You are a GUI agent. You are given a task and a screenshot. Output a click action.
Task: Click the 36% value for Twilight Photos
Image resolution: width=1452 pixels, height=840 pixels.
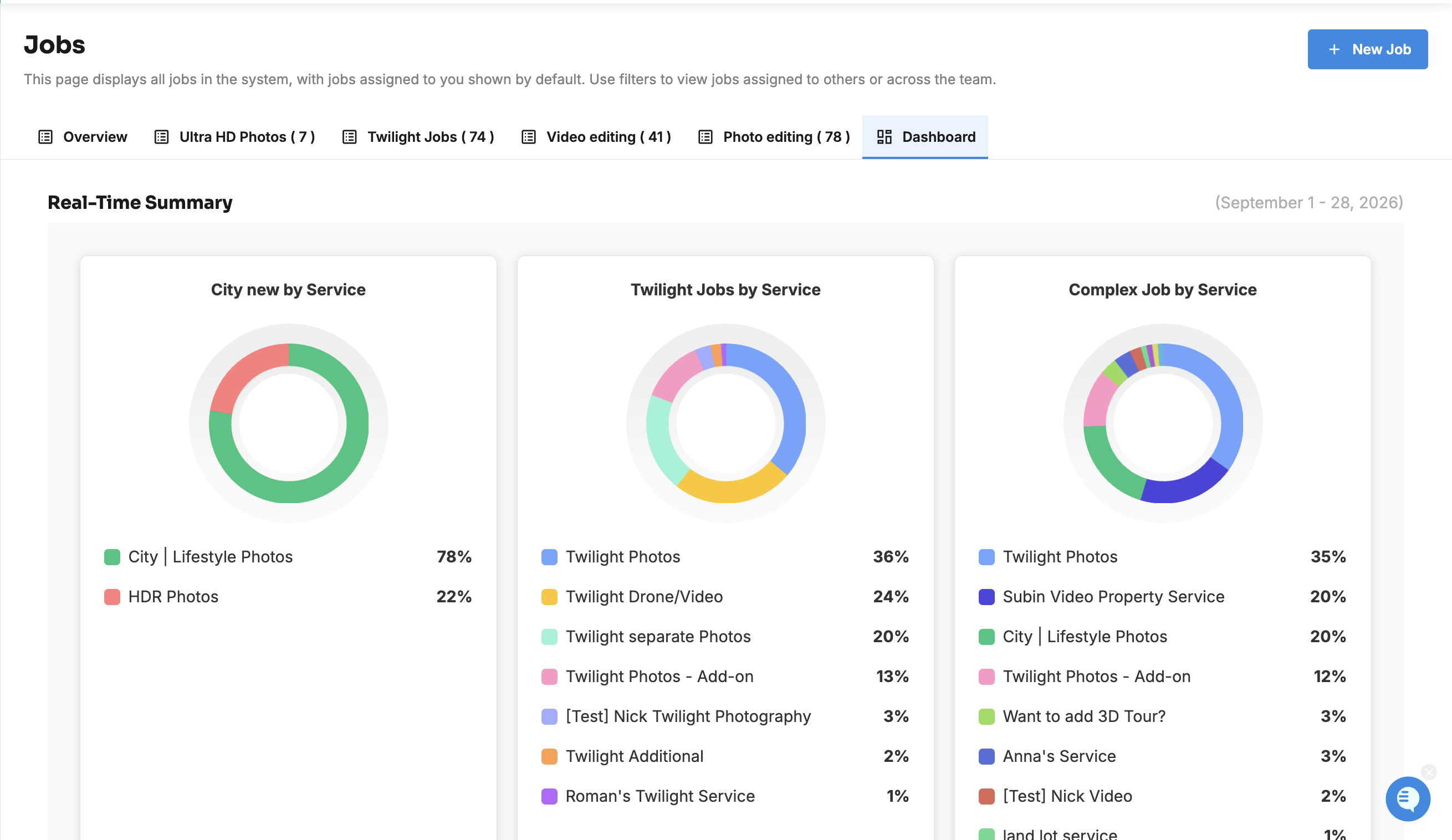tap(891, 557)
